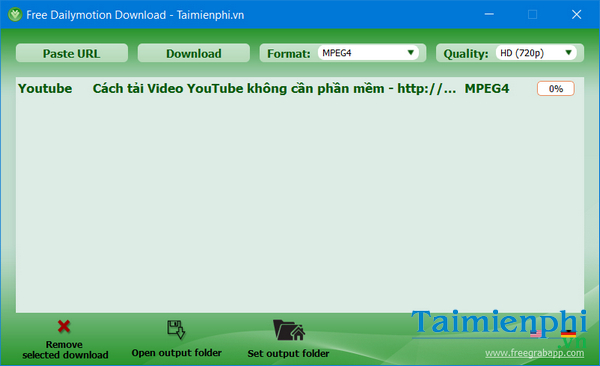
Task: Click the 'MPEG4' format cell in row
Action: pyautogui.click(x=487, y=88)
